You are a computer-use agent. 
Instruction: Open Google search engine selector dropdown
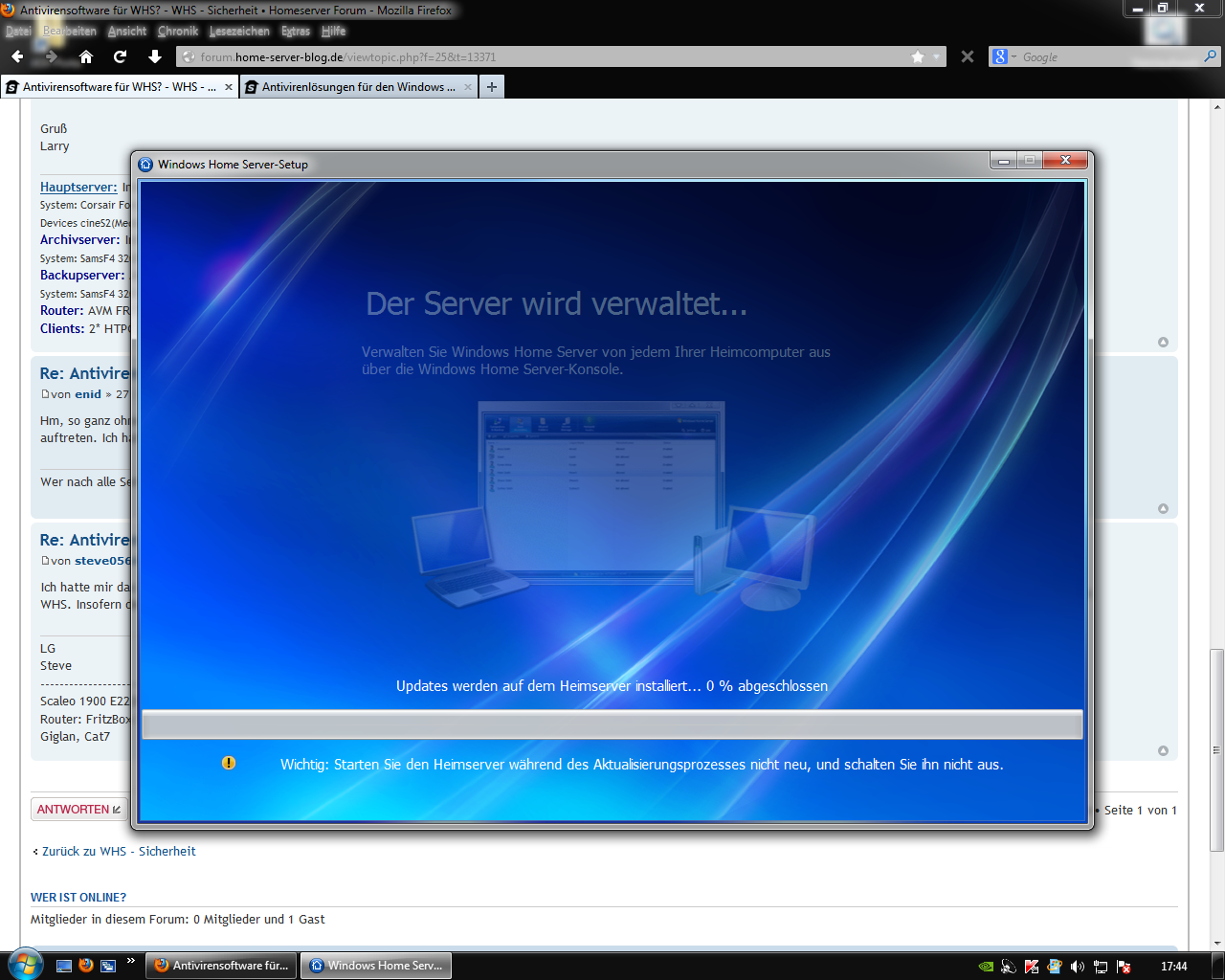point(1004,56)
